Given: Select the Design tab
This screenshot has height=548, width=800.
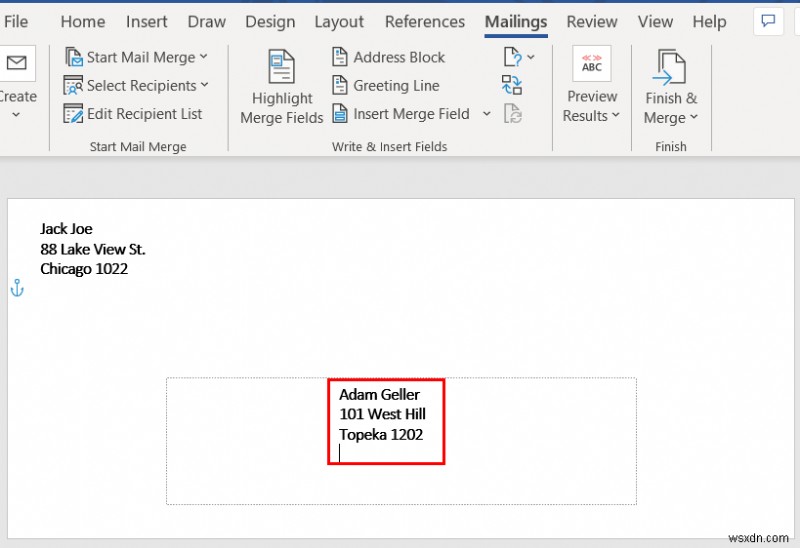Looking at the screenshot, I should tap(270, 21).
